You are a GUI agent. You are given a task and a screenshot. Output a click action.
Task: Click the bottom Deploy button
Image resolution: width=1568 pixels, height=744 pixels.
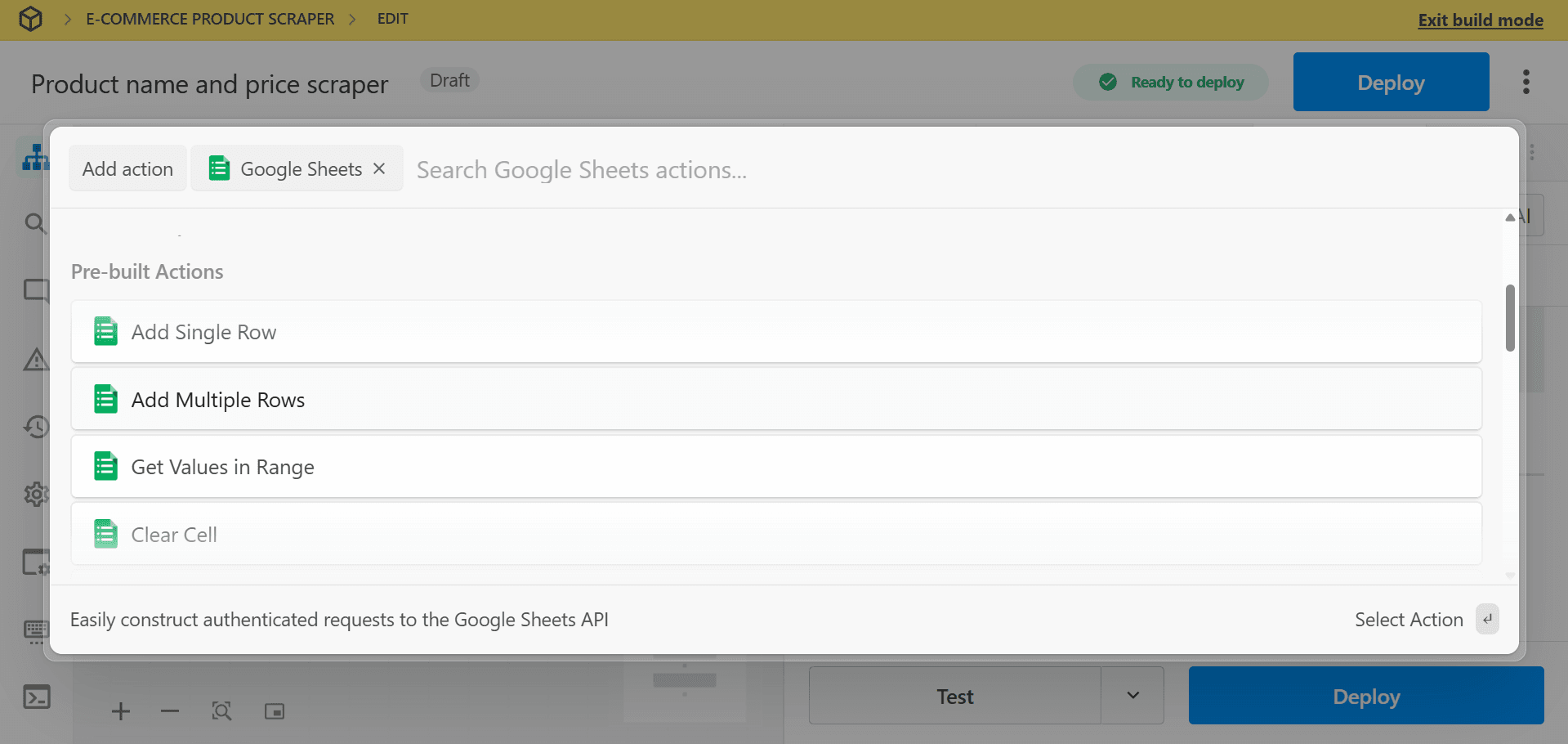pos(1366,696)
